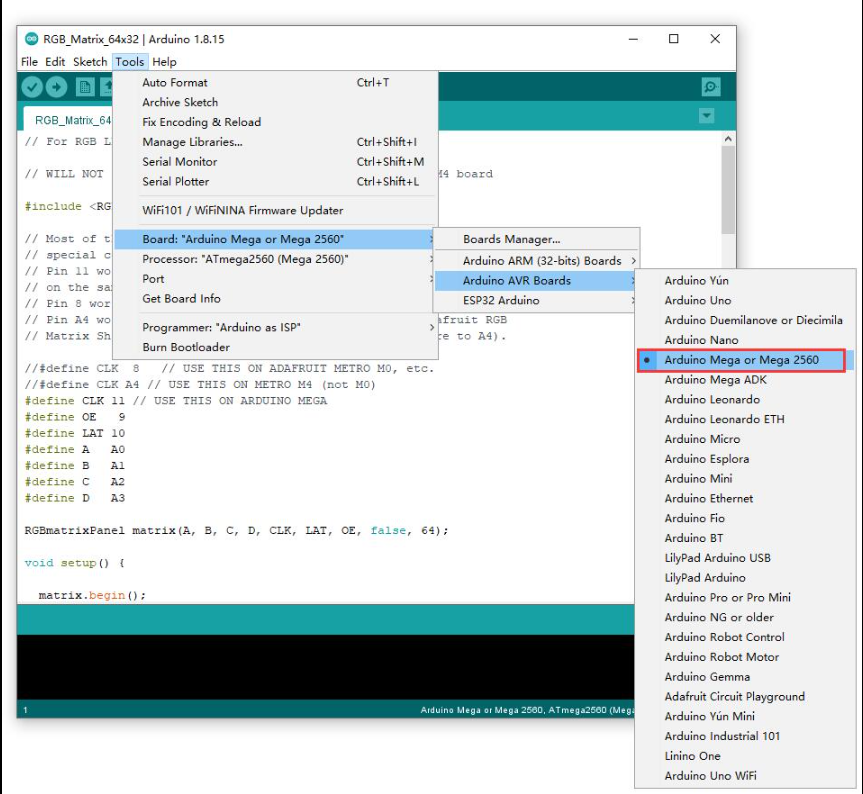This screenshot has width=863, height=794.
Task: Open the Help menu
Action: coord(164,62)
